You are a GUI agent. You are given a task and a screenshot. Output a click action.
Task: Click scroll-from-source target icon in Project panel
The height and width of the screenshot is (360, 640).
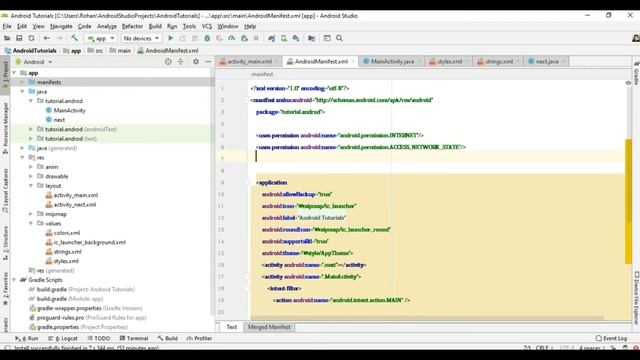(168, 62)
